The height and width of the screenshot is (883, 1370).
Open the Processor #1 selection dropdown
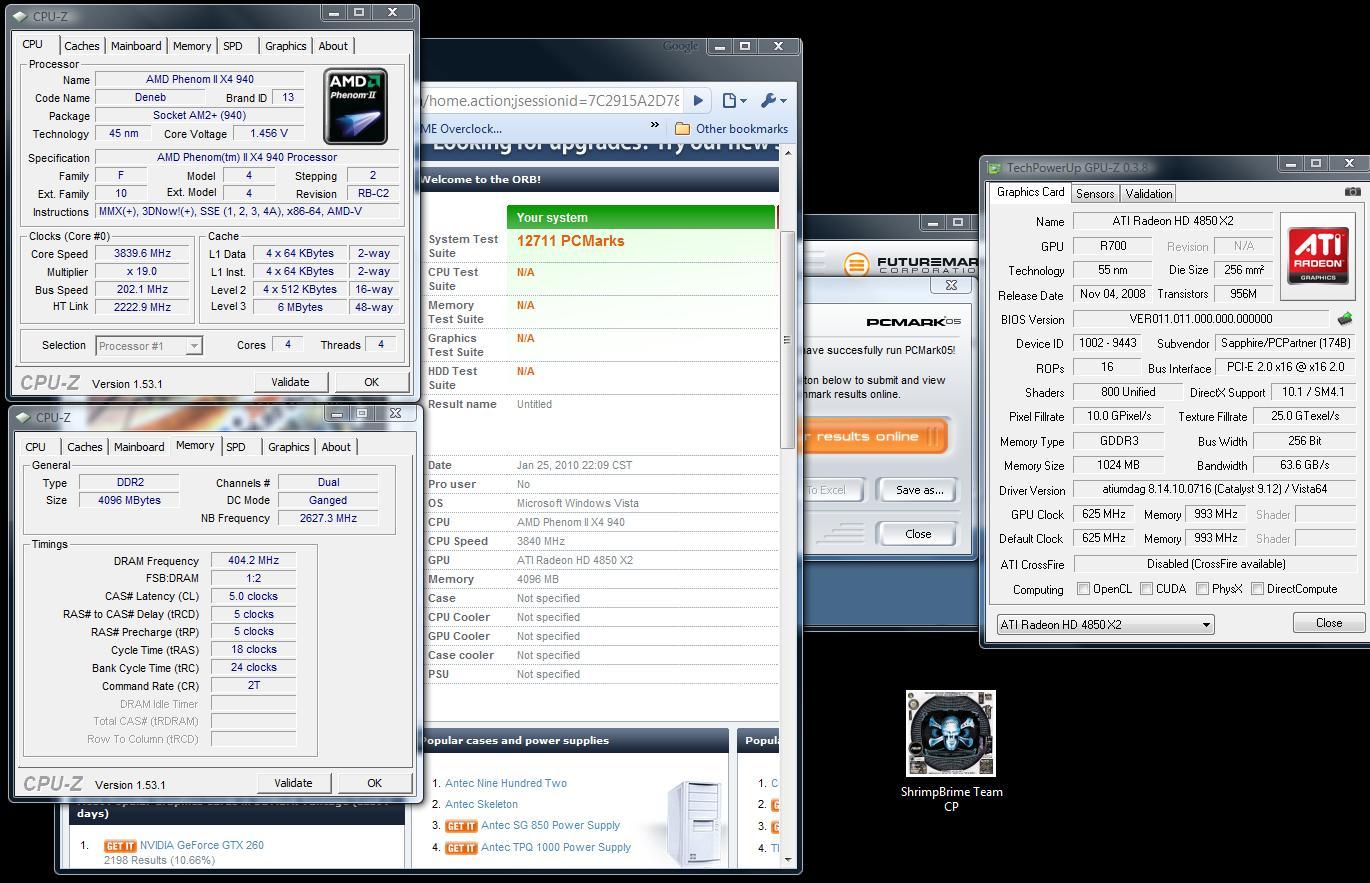[x=149, y=346]
